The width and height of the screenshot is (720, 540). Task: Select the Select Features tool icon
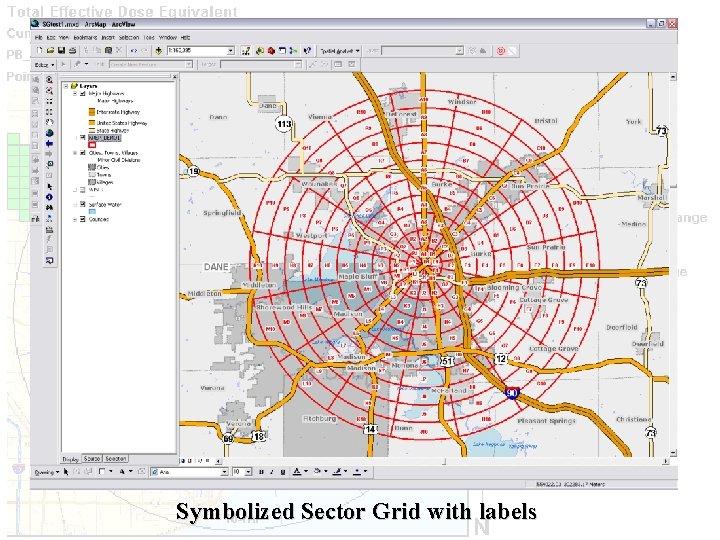(x=49, y=164)
